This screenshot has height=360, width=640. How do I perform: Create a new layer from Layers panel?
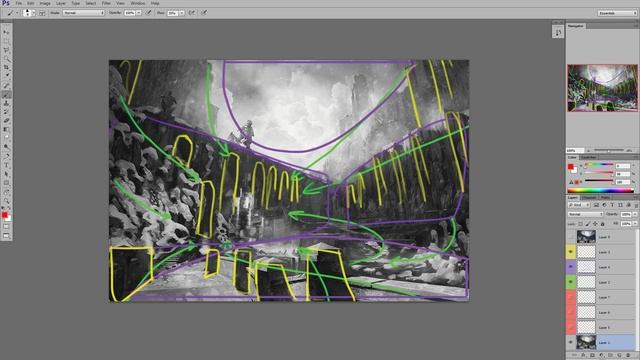tap(619, 356)
